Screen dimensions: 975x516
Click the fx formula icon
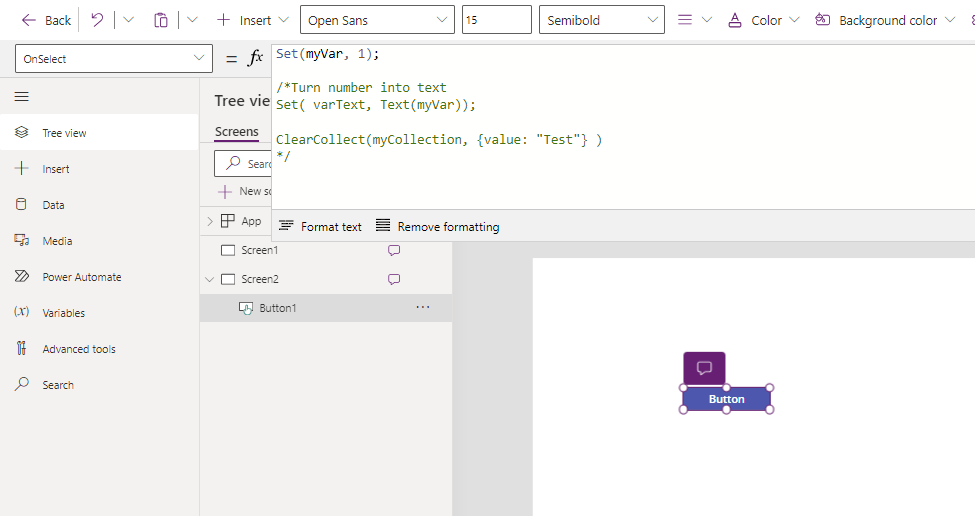[x=256, y=58]
